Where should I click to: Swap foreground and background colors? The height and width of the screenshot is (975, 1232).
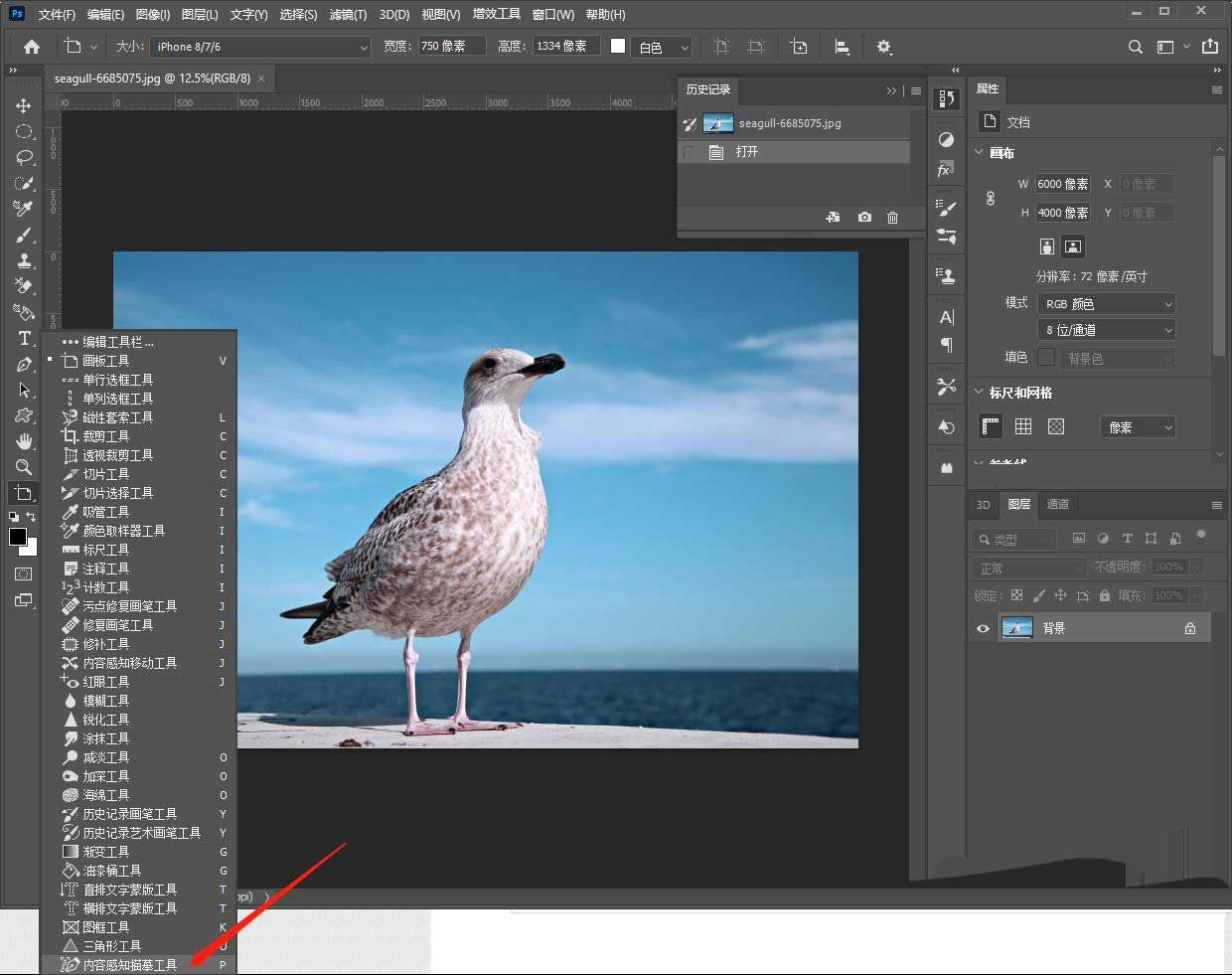tap(32, 517)
